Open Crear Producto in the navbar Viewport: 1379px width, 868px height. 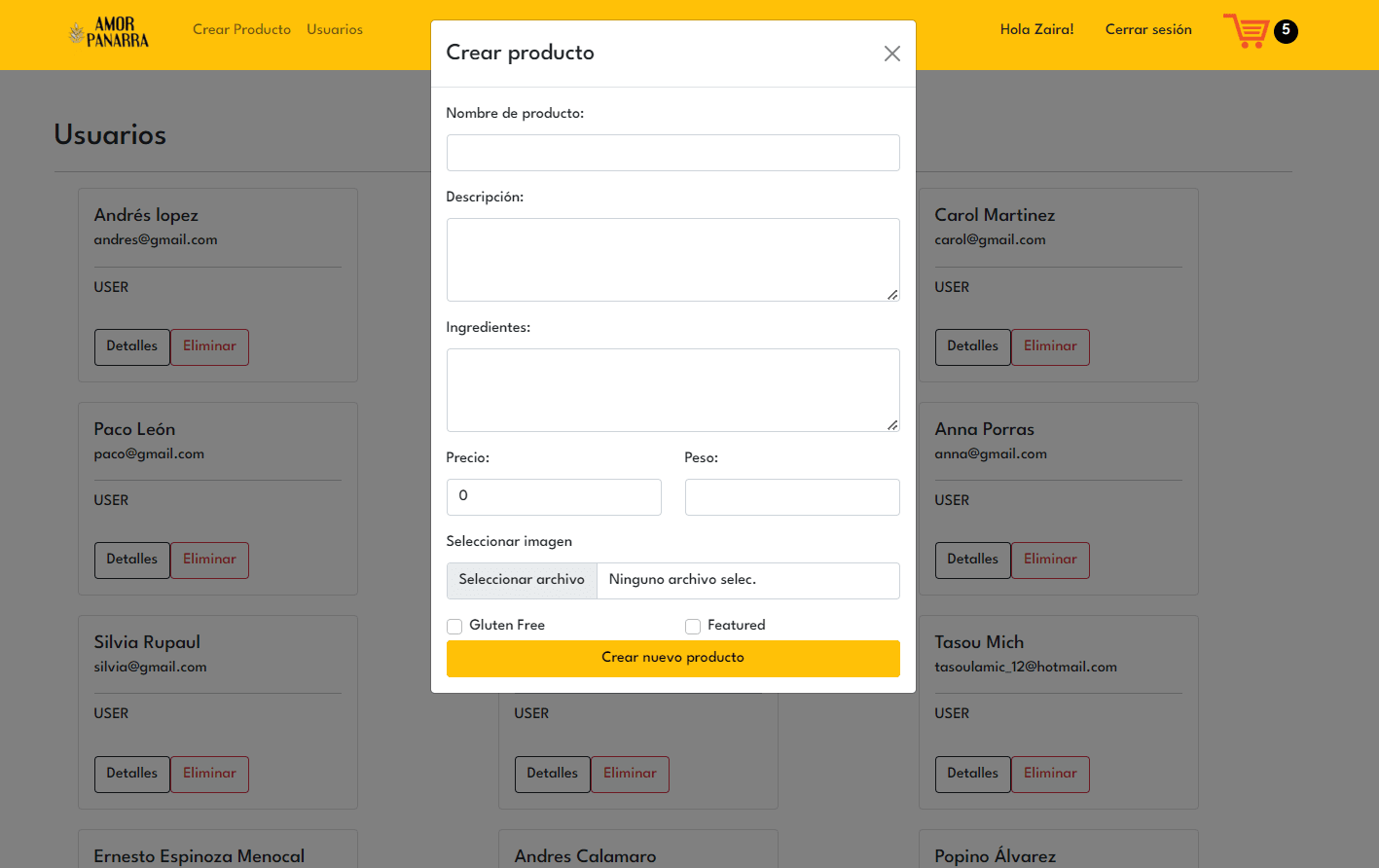(x=241, y=29)
